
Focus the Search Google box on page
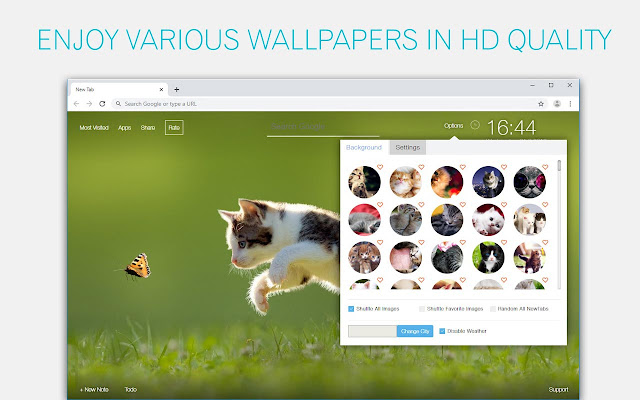click(x=323, y=127)
